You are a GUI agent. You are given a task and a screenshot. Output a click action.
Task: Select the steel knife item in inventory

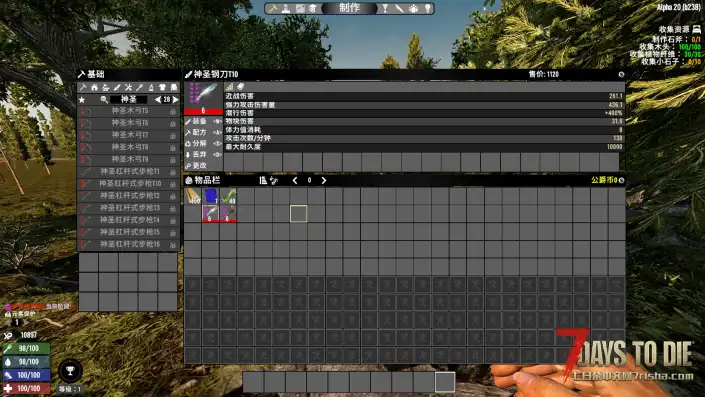click(x=210, y=214)
